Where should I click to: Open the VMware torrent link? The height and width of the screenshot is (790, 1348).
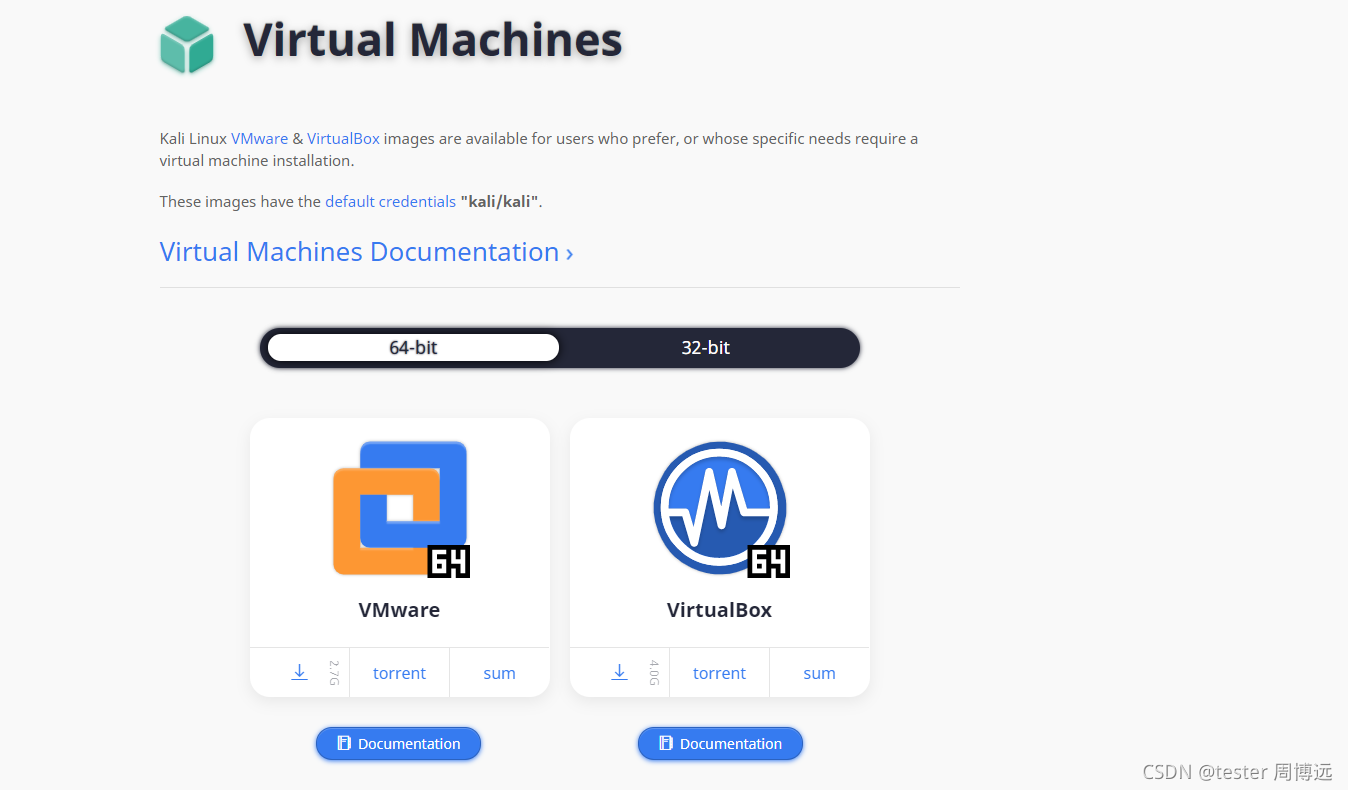(x=400, y=673)
